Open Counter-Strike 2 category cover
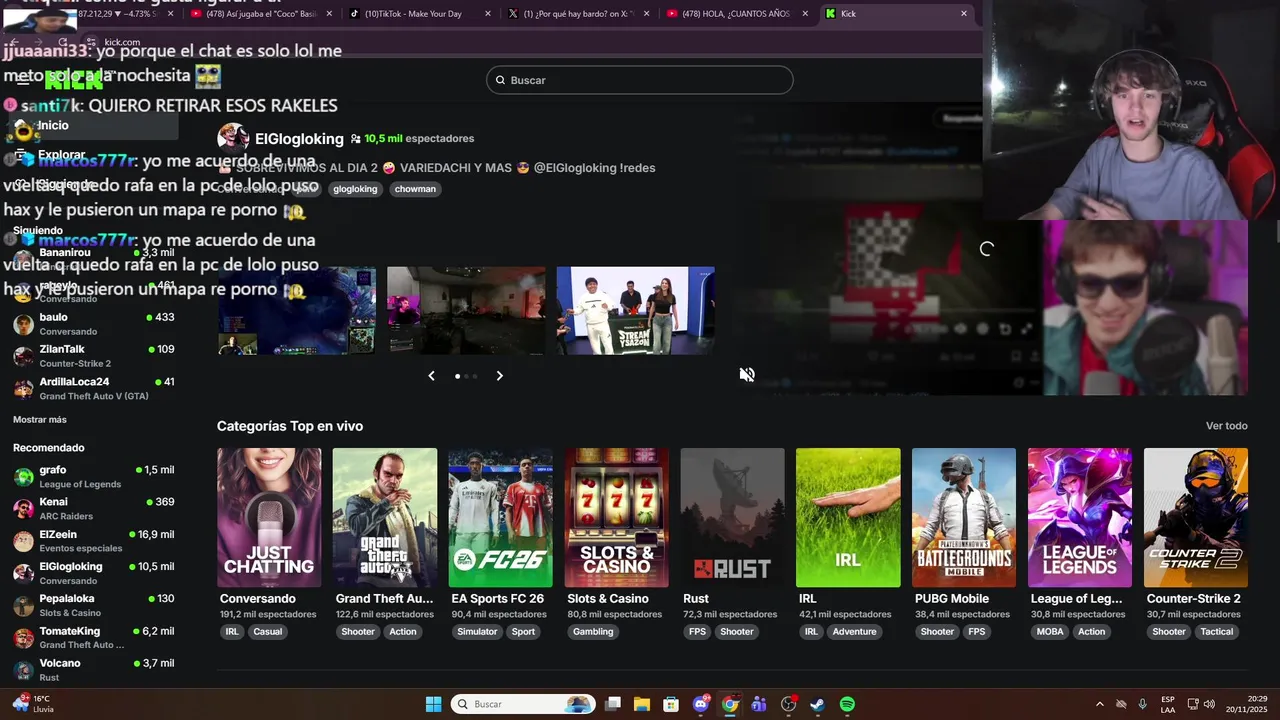 1196,517
